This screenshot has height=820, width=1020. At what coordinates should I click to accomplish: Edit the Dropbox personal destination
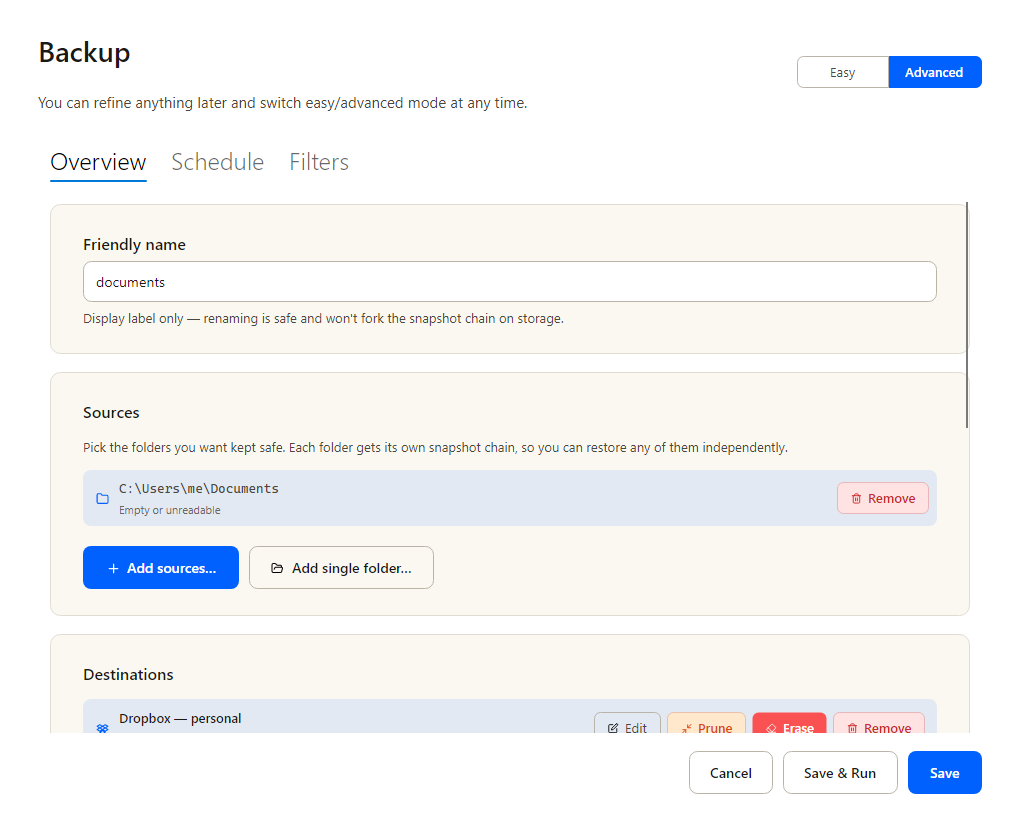[627, 724]
